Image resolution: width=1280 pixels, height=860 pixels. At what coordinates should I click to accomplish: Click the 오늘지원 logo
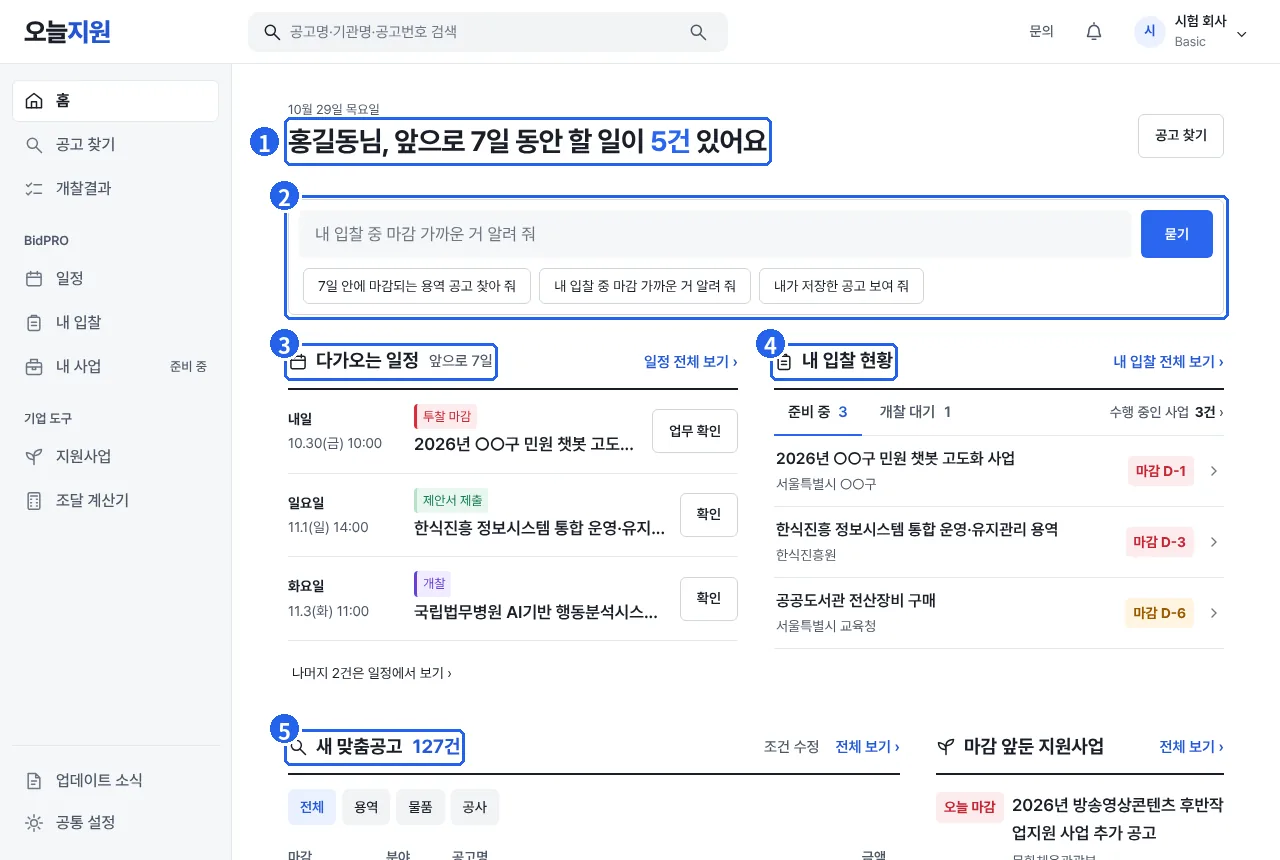(67, 32)
